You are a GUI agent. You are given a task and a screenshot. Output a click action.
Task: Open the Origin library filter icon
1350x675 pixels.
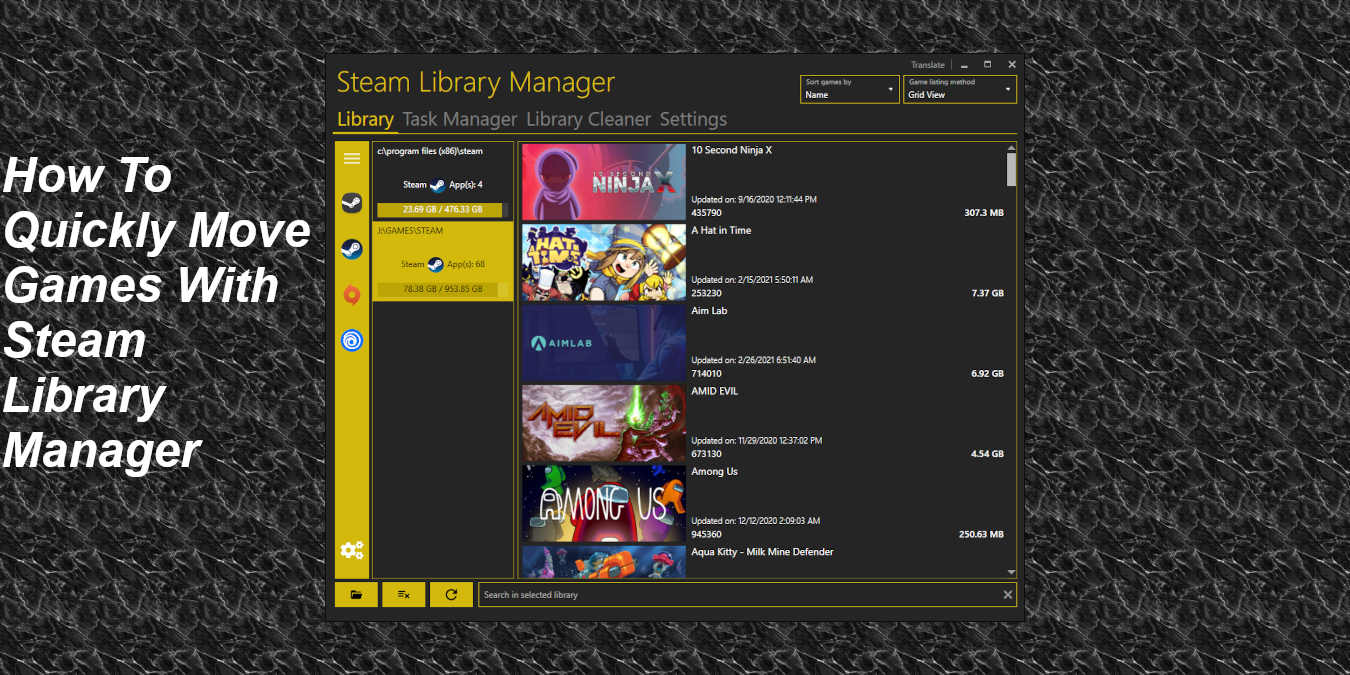[351, 295]
